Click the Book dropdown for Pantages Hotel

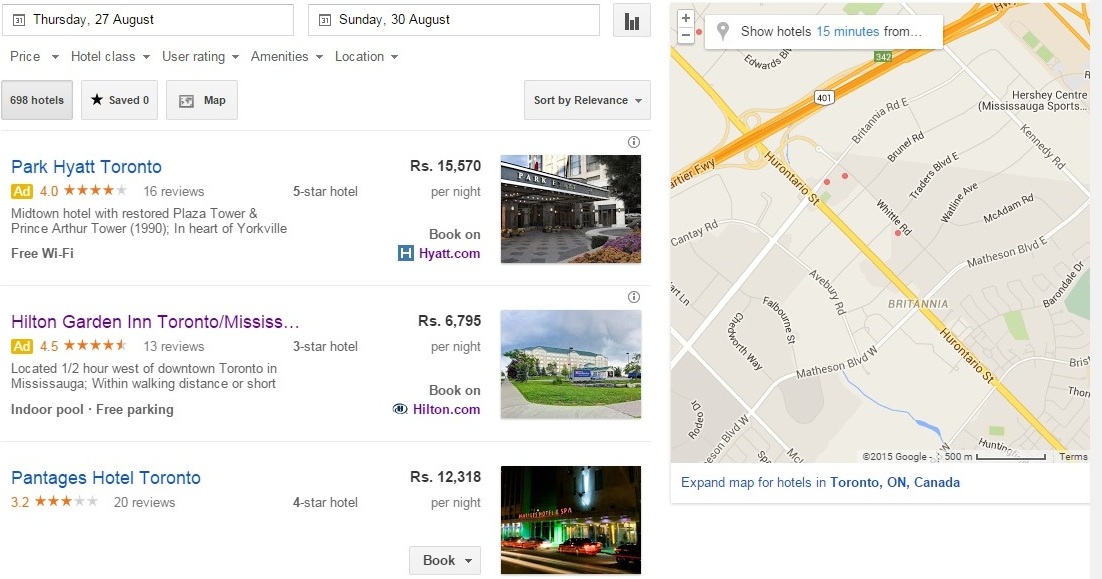[x=445, y=560]
